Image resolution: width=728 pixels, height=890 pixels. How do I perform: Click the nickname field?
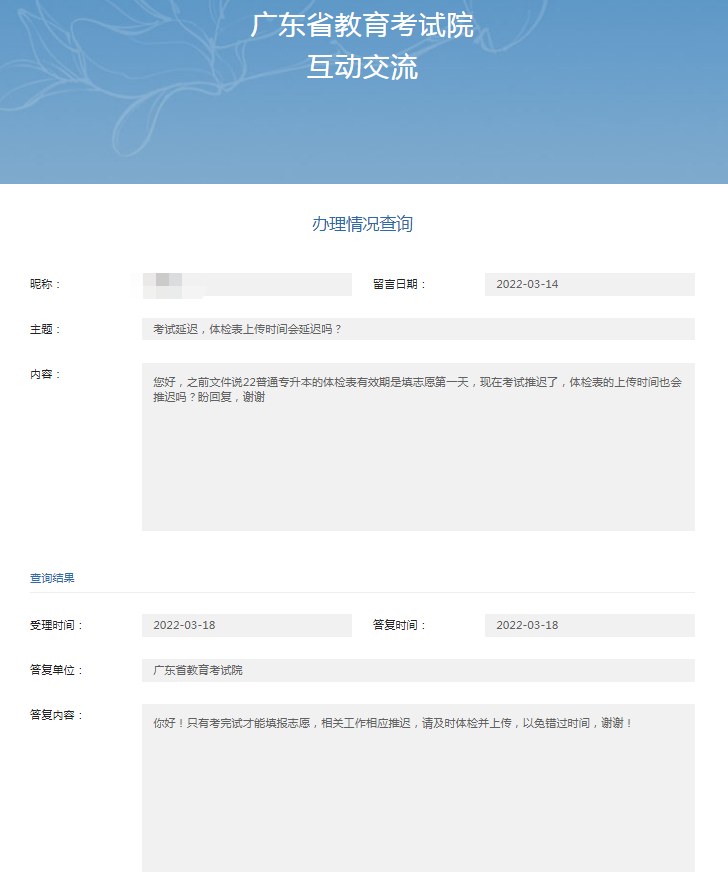click(x=247, y=284)
